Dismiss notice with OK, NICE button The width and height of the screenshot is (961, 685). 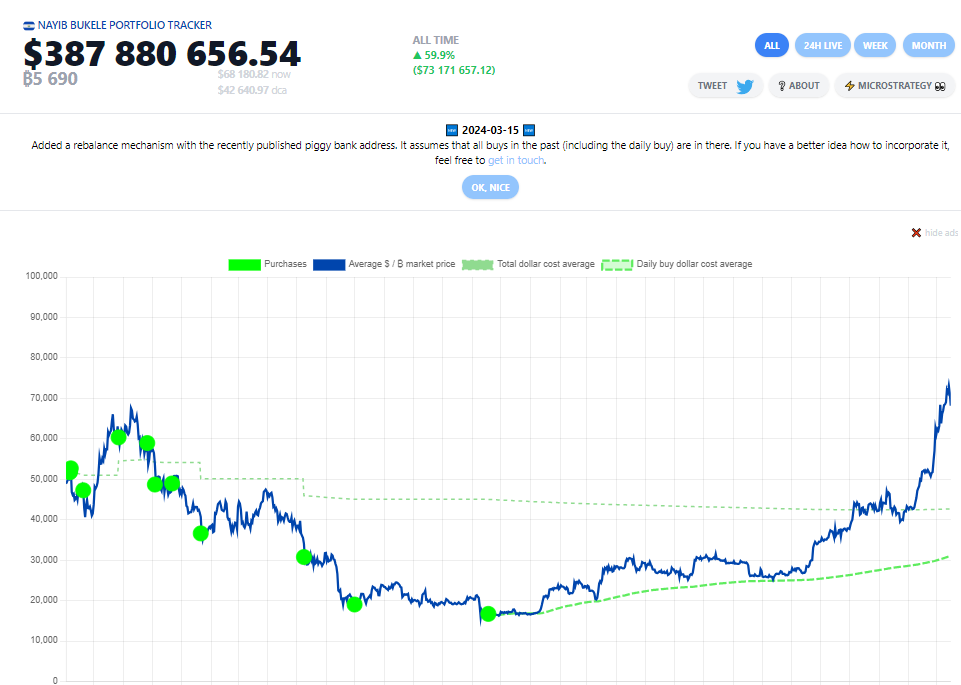[490, 187]
